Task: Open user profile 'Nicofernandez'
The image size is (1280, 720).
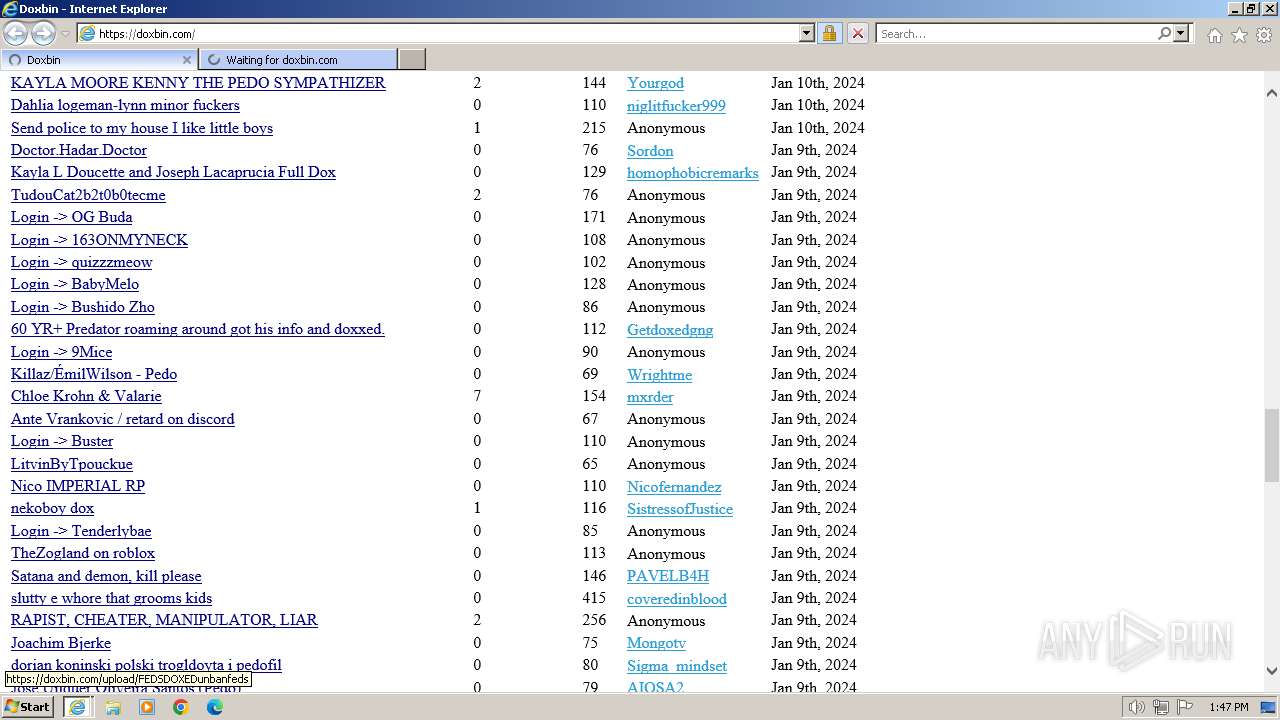Action: click(674, 487)
